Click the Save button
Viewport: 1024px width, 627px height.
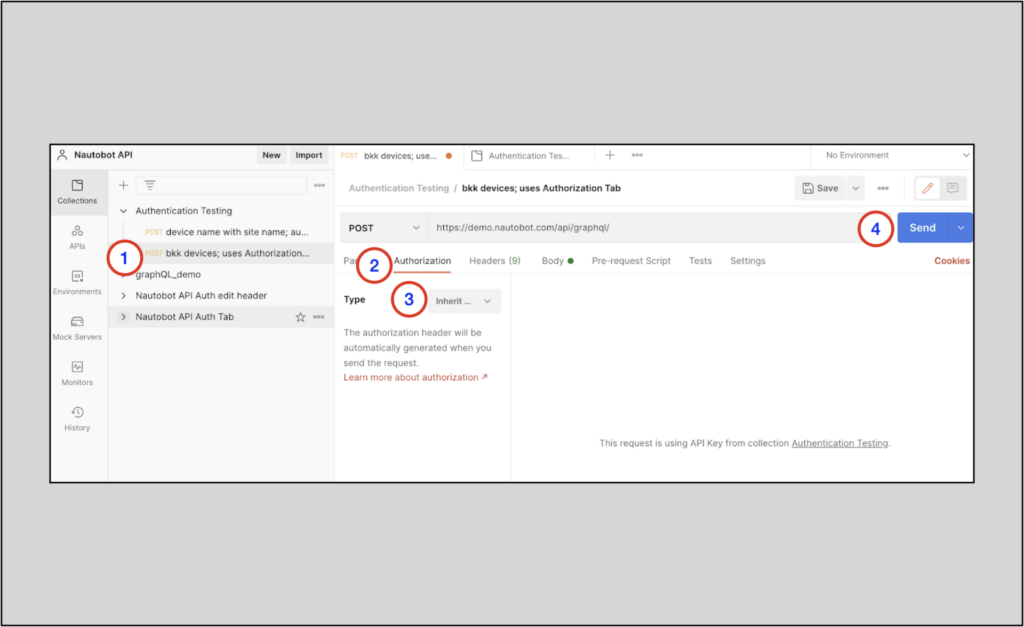[820, 188]
